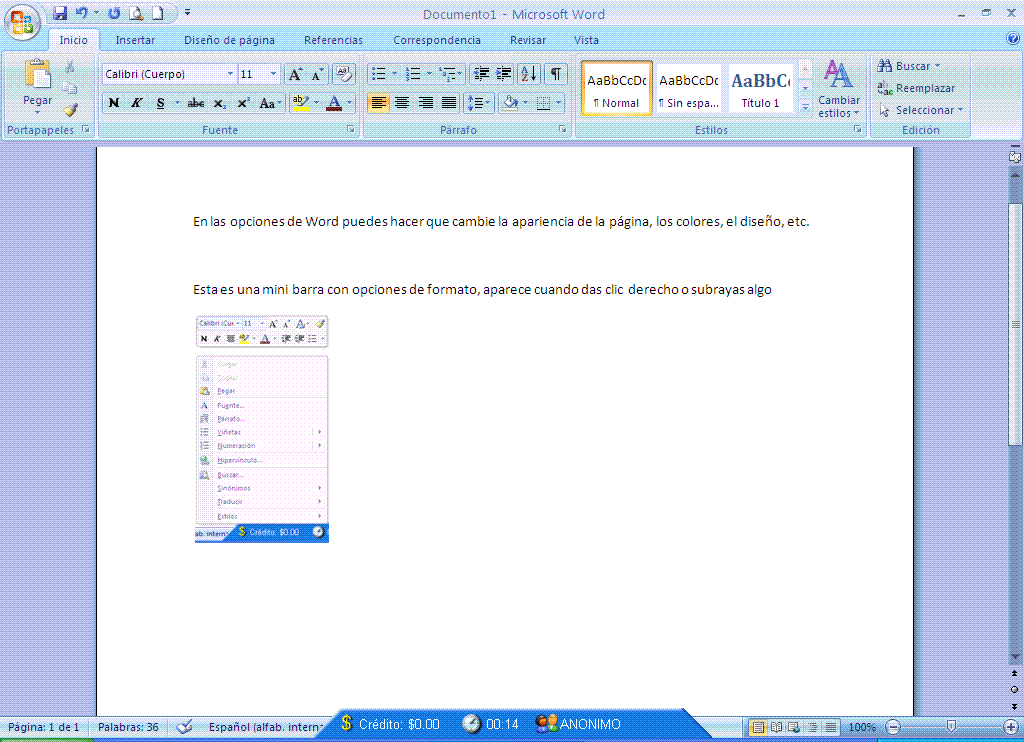Viewport: 1024px width, 742px height.
Task: Apply the red font color
Action: 334,103
